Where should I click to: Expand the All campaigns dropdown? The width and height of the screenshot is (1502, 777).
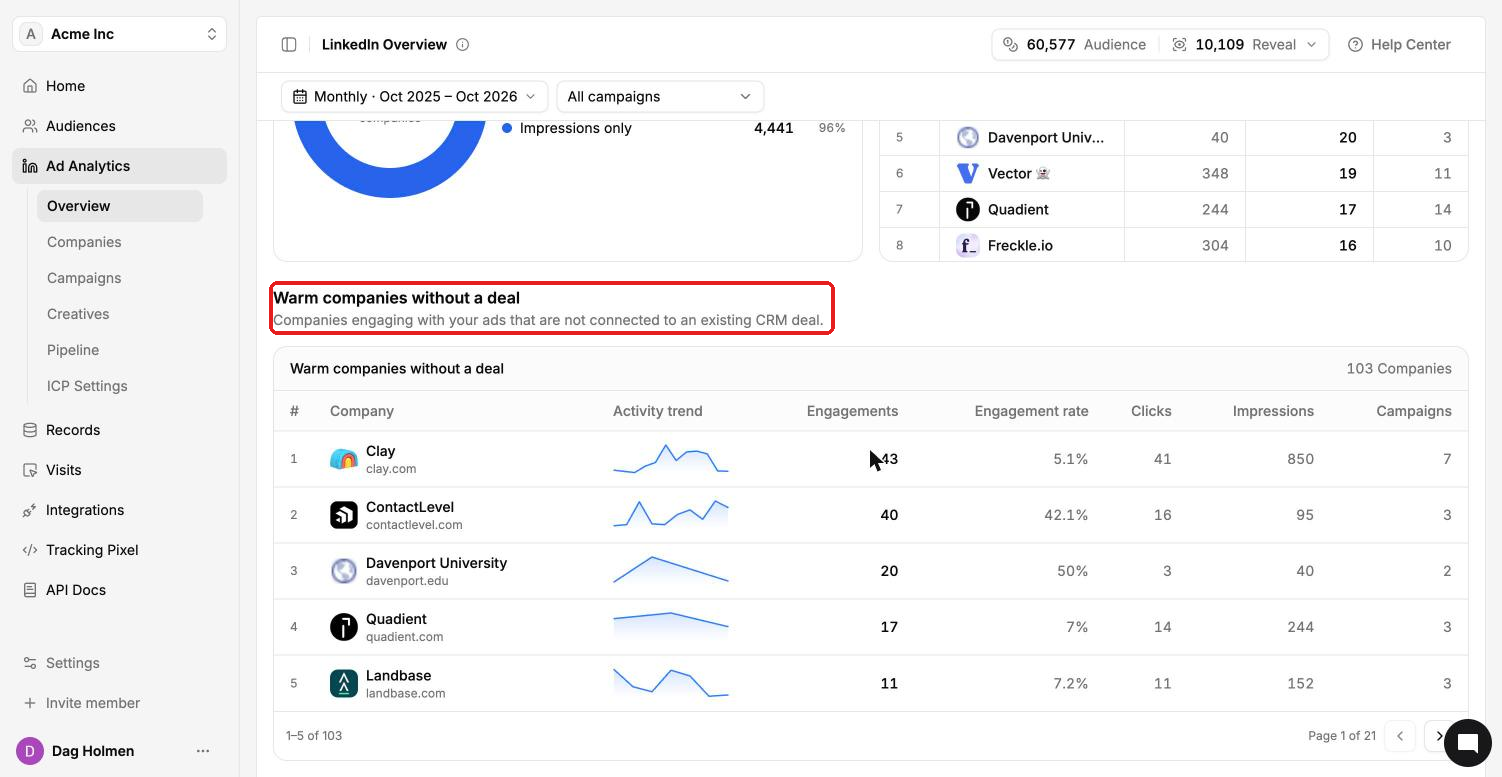click(x=660, y=96)
